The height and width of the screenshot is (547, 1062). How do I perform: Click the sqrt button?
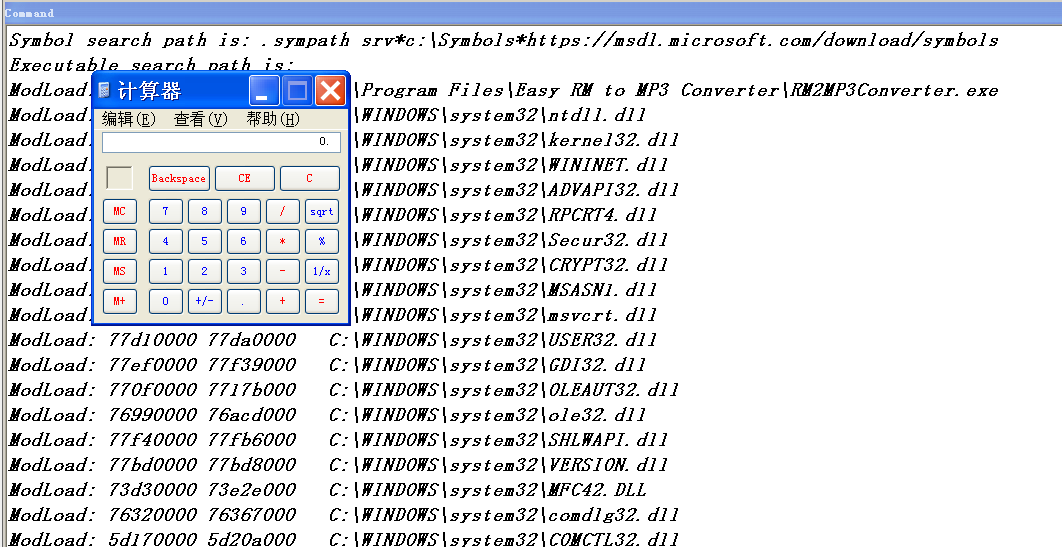322,211
